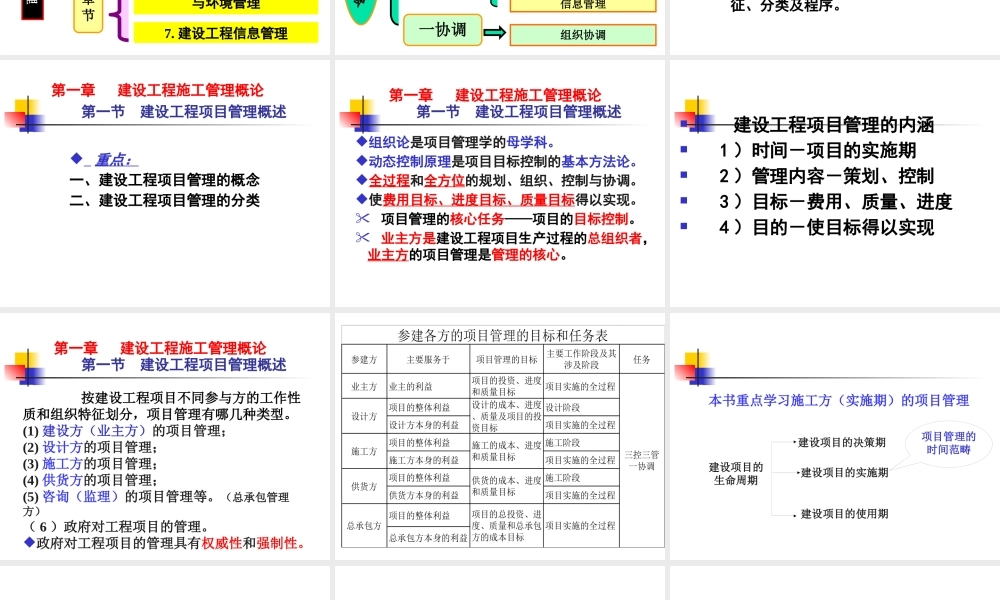1000x600 pixels.
Task: Click the '项目管理的时间范畴' callout bubble
Action: pos(948,443)
